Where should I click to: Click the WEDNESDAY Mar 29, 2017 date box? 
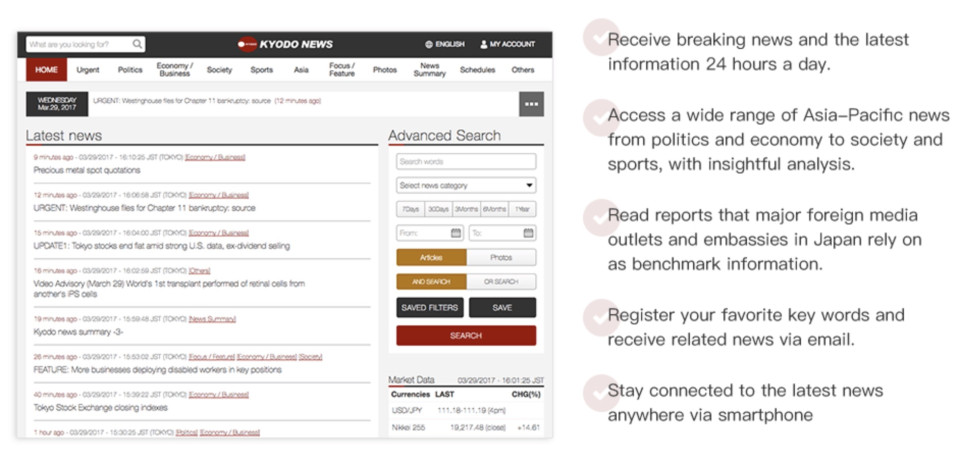(57, 104)
